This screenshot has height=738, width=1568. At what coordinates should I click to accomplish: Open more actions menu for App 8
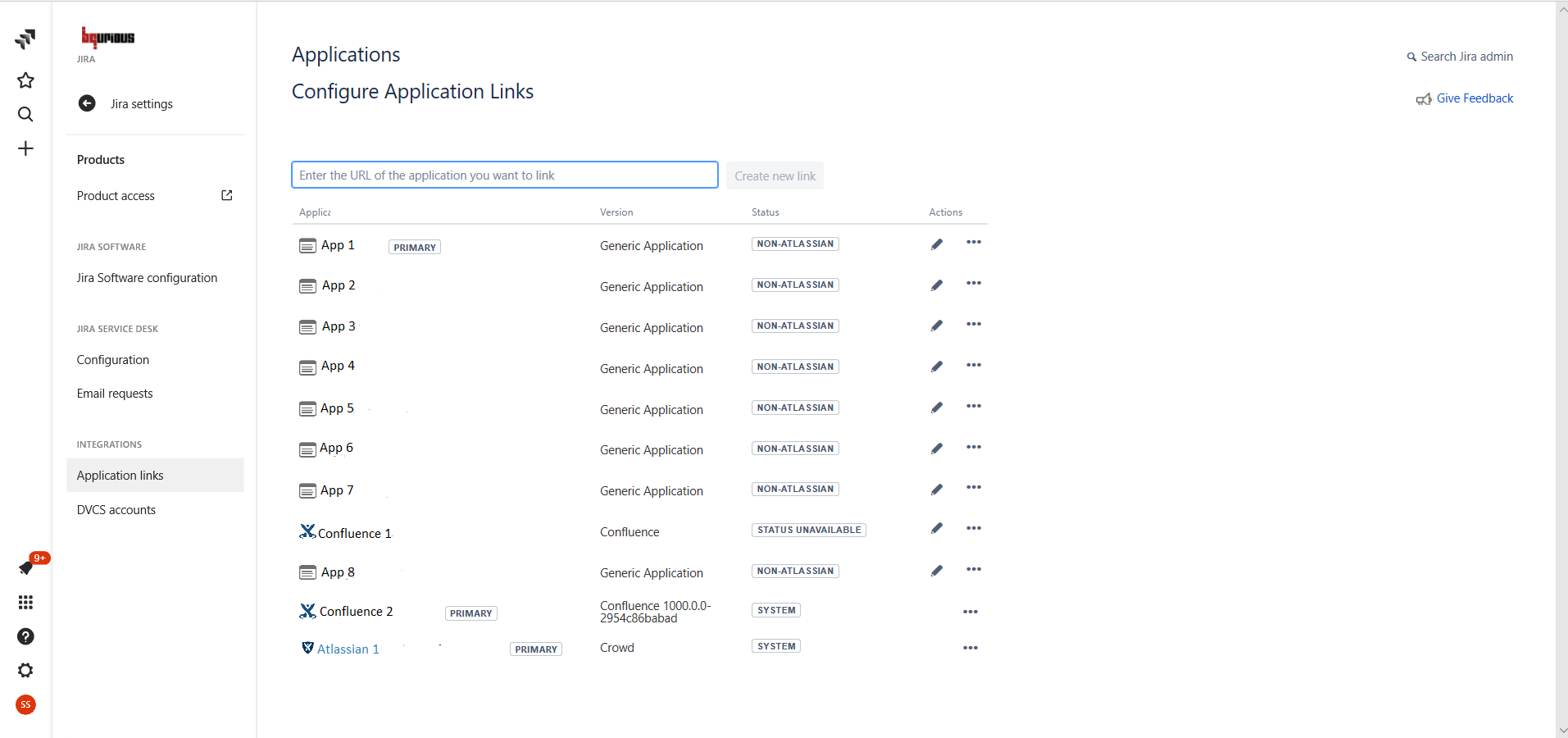pos(974,569)
